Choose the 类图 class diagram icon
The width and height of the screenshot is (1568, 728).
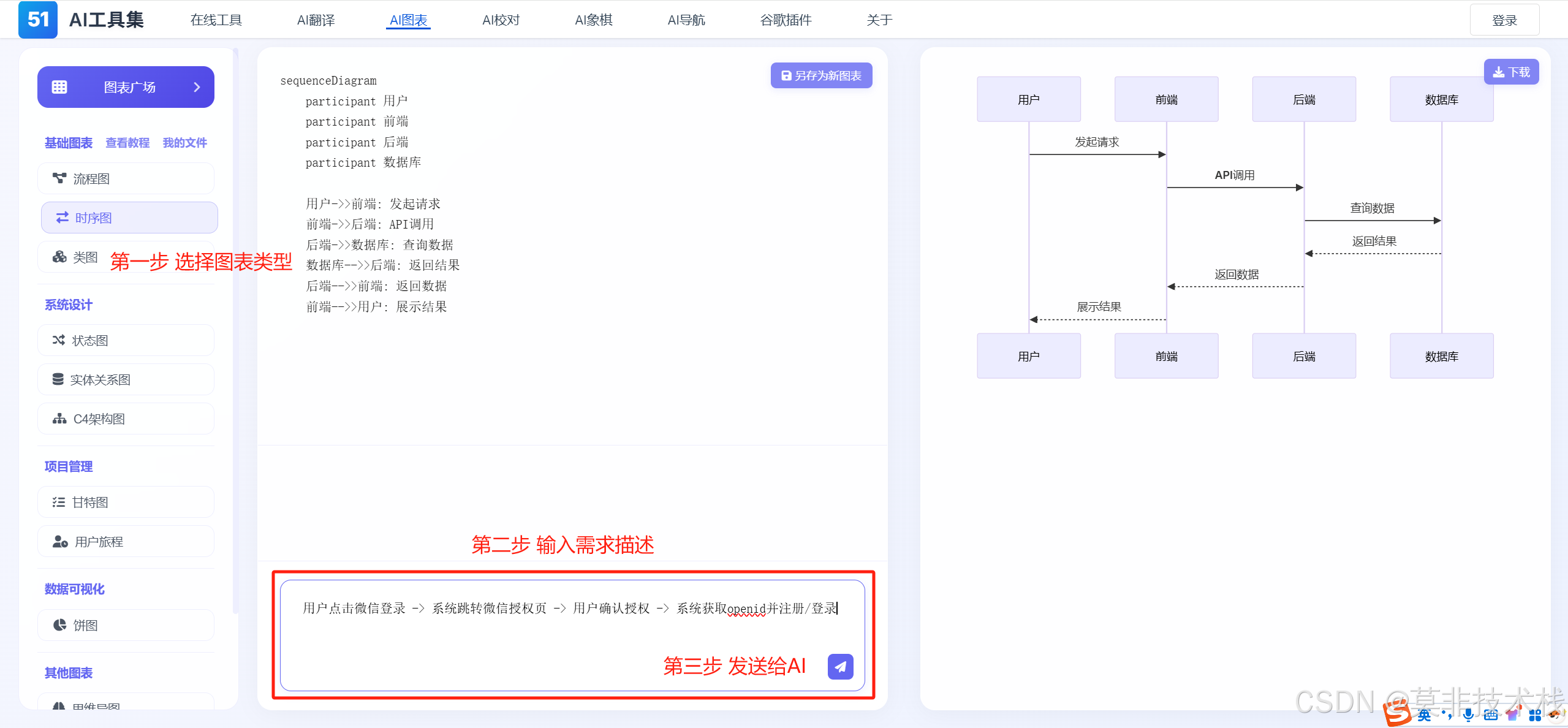(x=59, y=257)
